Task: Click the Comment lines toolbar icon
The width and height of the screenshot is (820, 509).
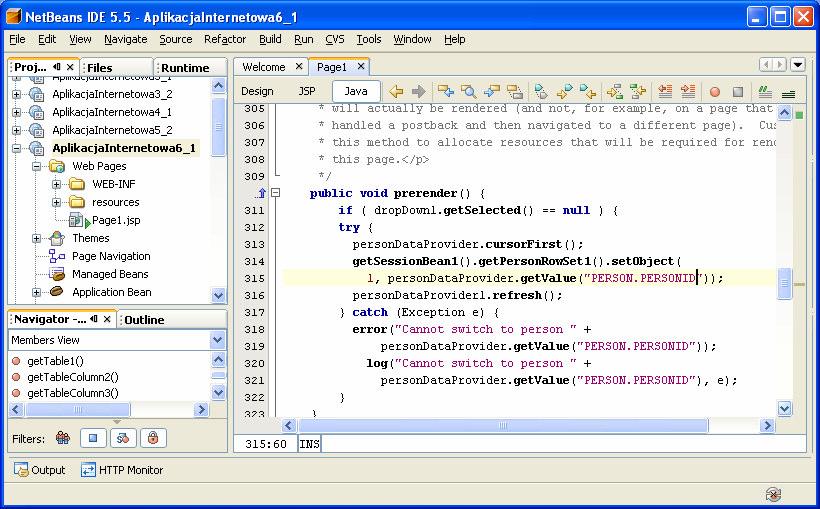Action: (x=765, y=92)
